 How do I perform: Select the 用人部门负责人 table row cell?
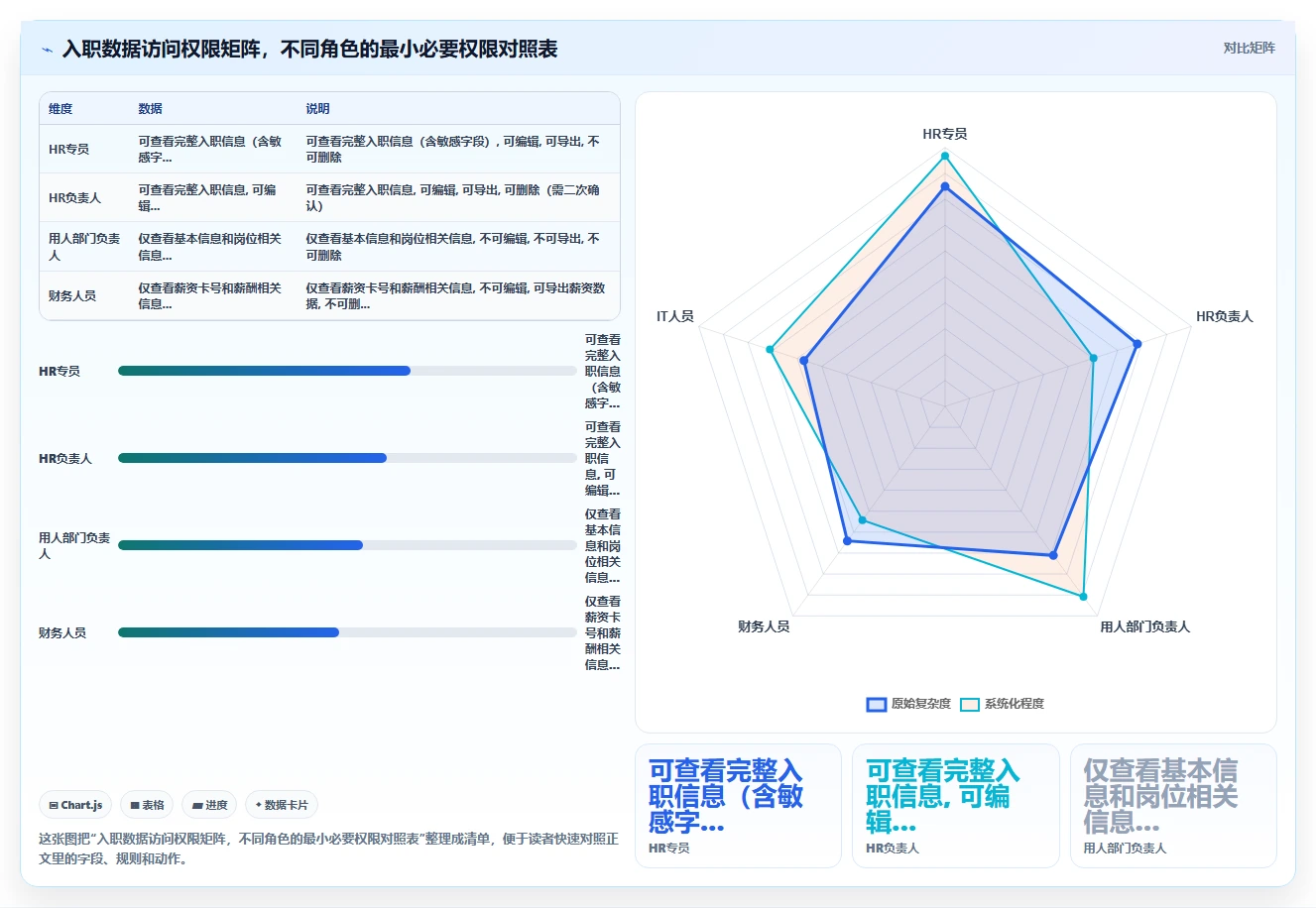click(x=84, y=247)
